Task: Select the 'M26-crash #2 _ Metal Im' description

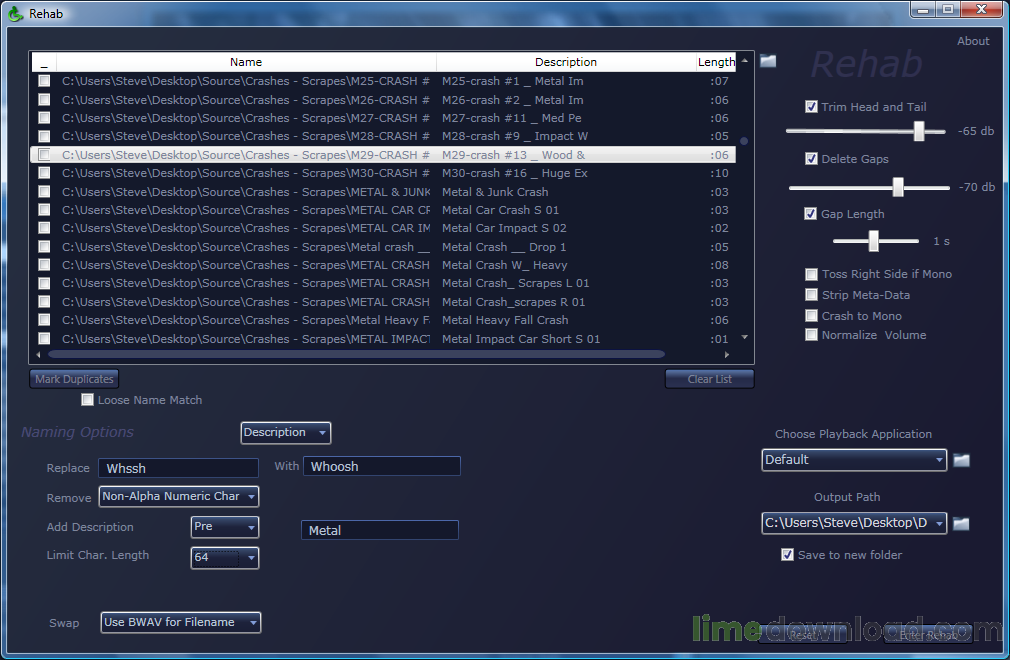Action: pyautogui.click(x=513, y=100)
